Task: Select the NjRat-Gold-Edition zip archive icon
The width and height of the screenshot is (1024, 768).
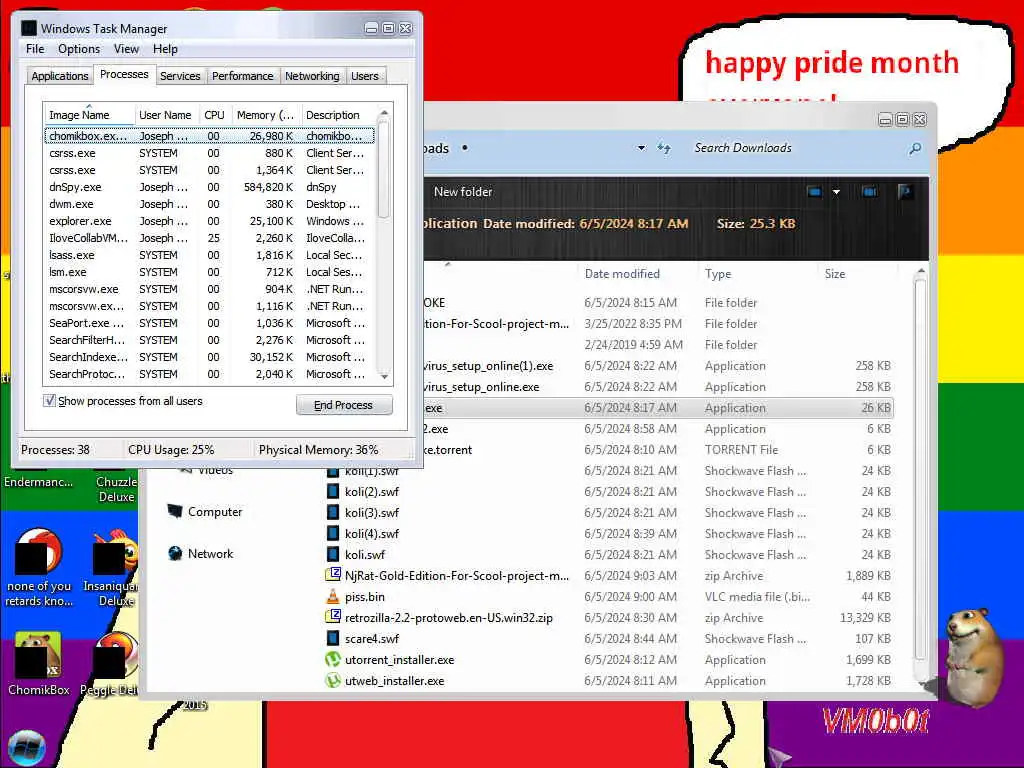Action: coord(333,575)
